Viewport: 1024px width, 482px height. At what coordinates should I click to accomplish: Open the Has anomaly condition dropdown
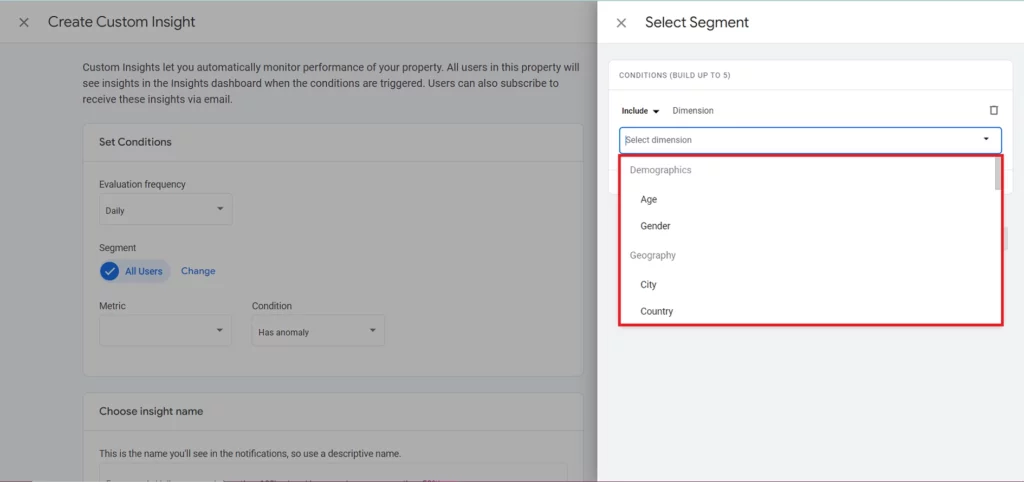[x=317, y=331]
